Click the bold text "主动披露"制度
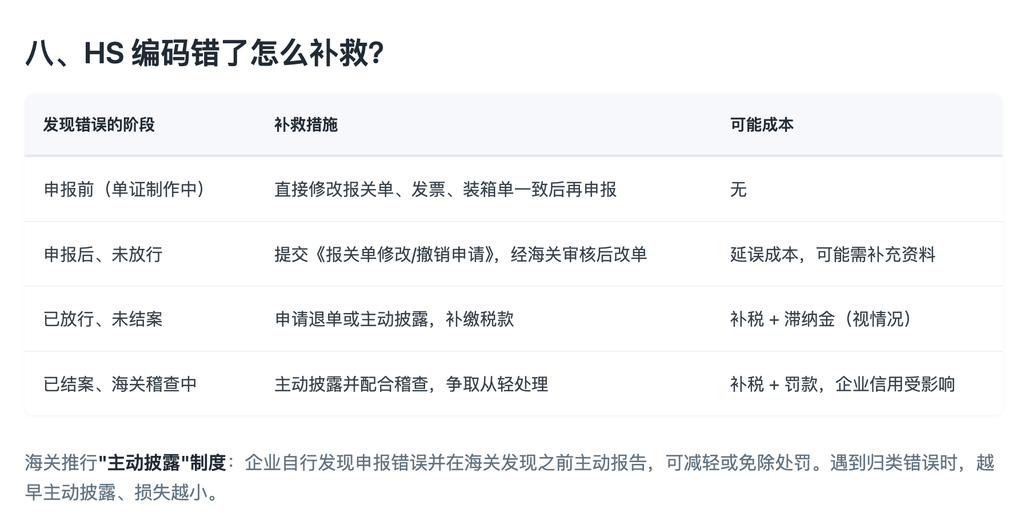The width and height of the screenshot is (1024, 522). tap(162, 463)
